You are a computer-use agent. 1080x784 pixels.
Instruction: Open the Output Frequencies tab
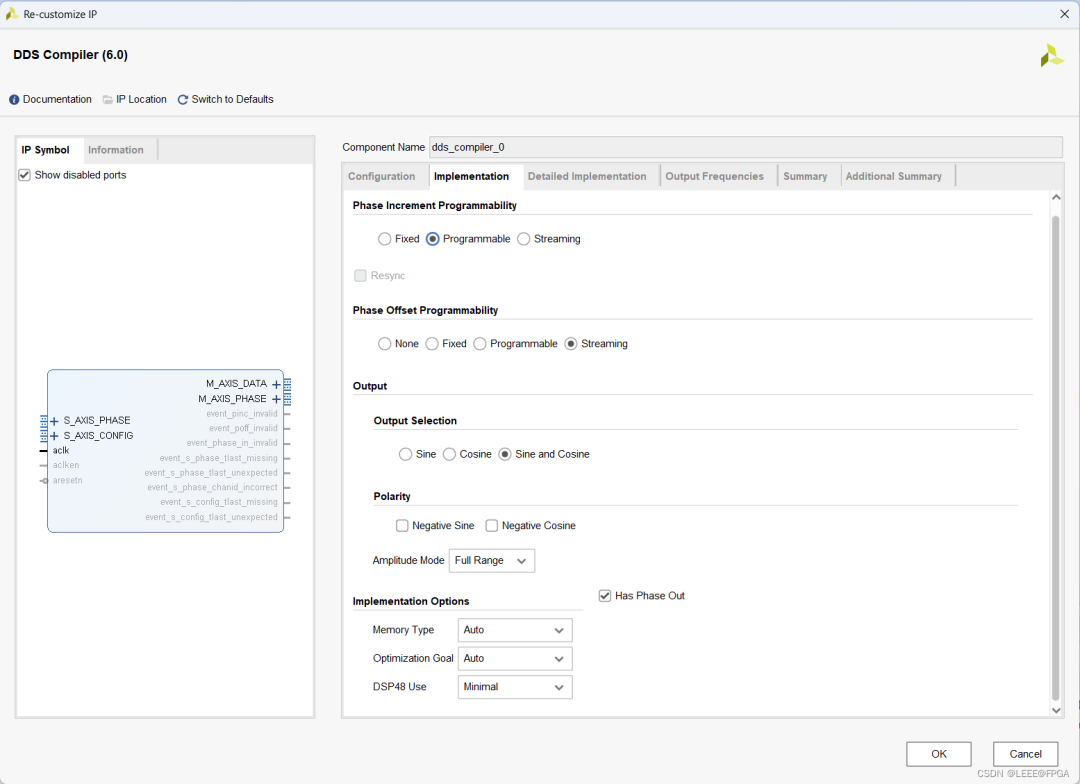point(715,176)
